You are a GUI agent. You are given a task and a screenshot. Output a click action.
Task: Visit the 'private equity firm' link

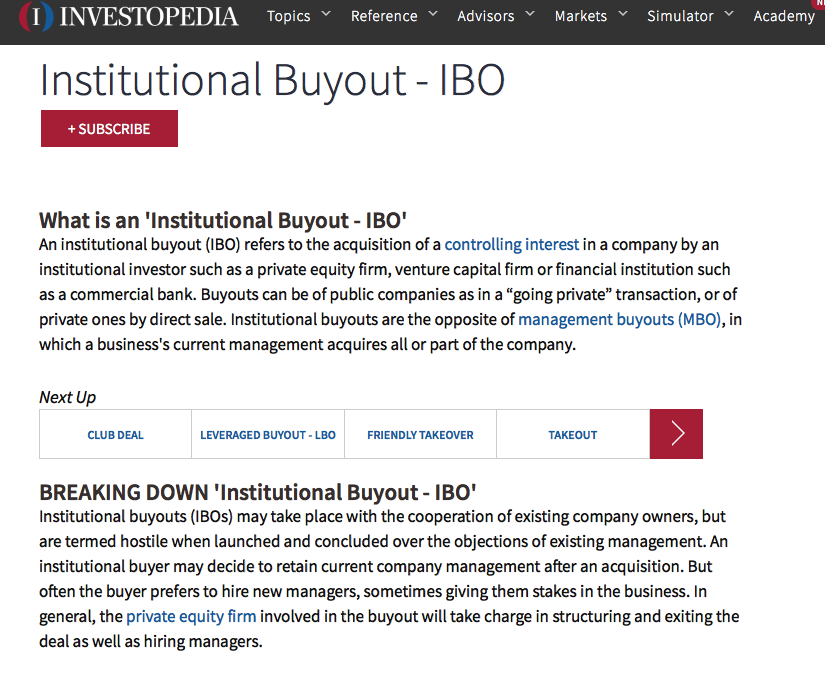[x=191, y=616]
